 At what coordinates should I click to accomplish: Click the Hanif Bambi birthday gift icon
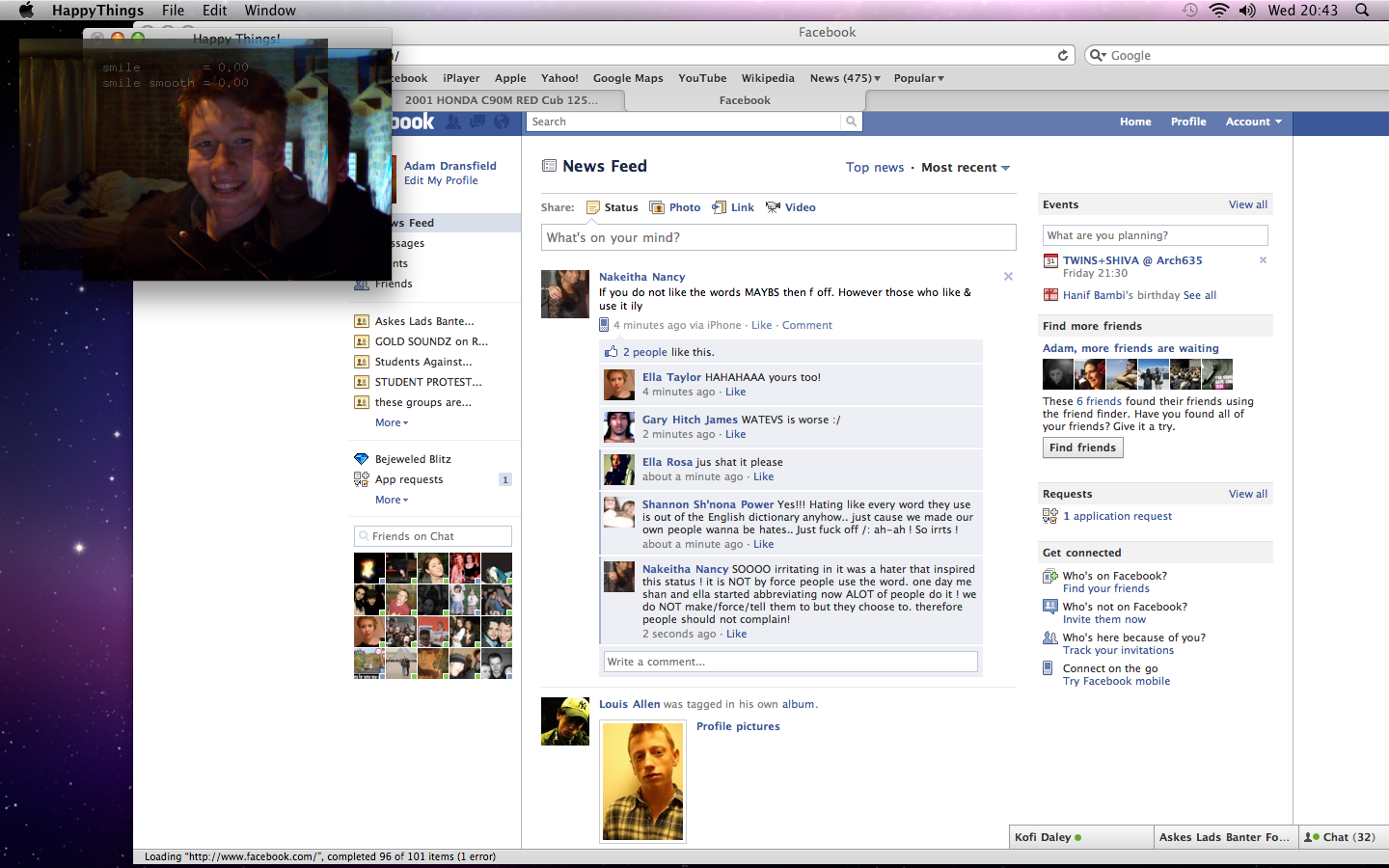click(x=1050, y=295)
